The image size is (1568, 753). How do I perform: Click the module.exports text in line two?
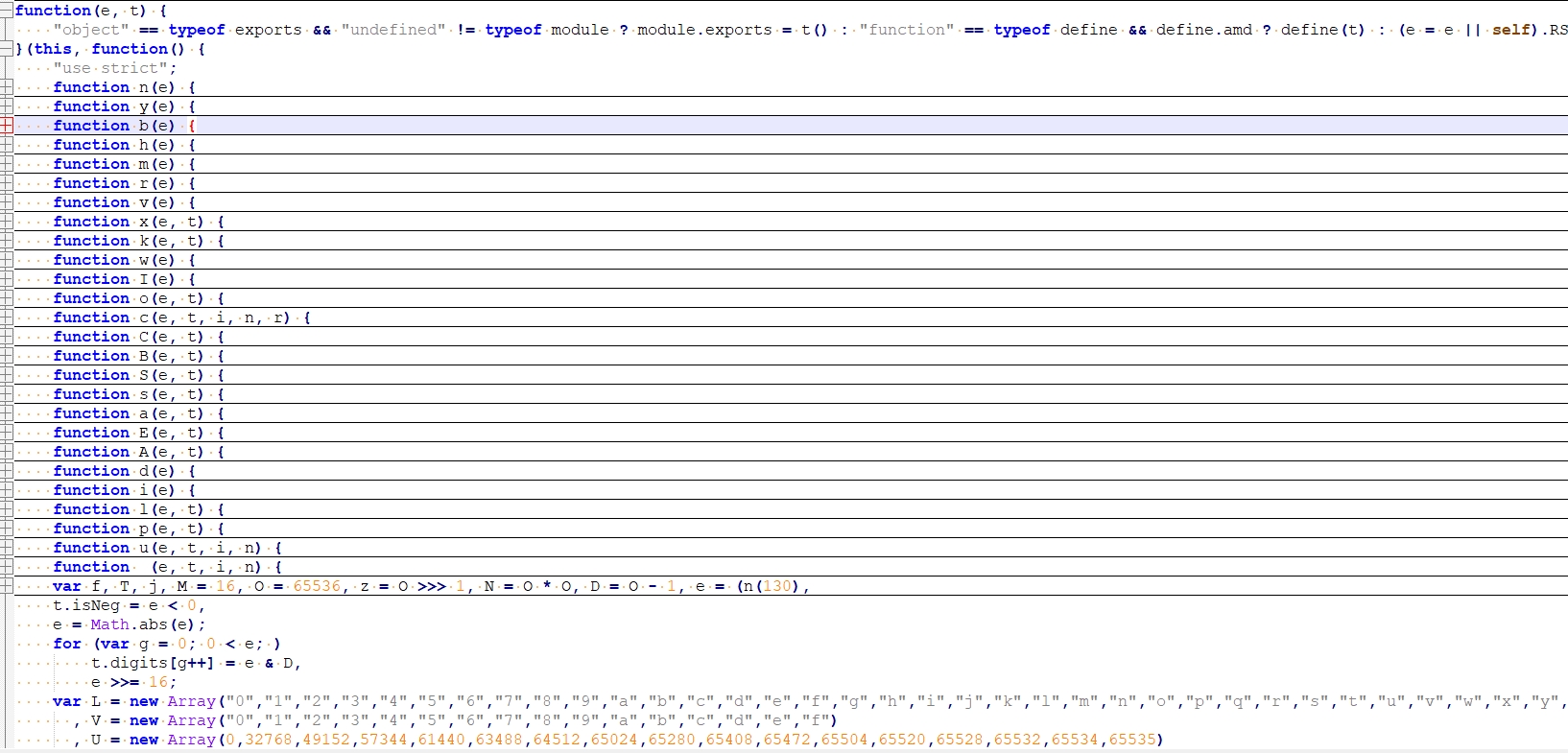point(704,30)
